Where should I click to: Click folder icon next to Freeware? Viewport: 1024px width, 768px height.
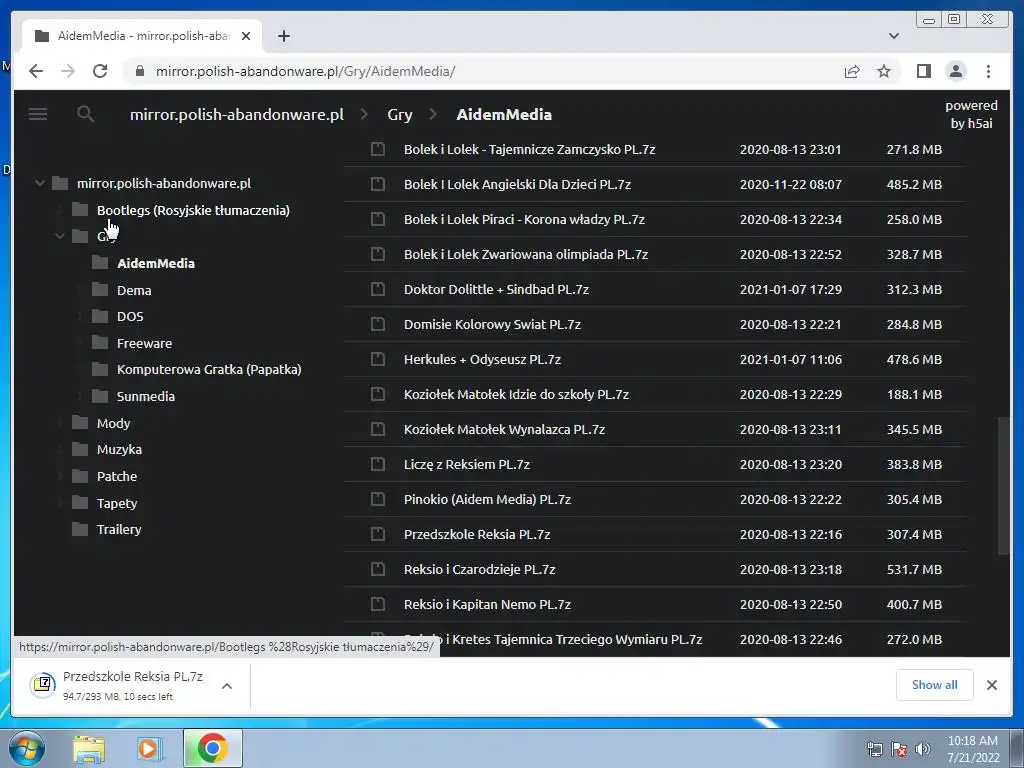[x=100, y=343]
